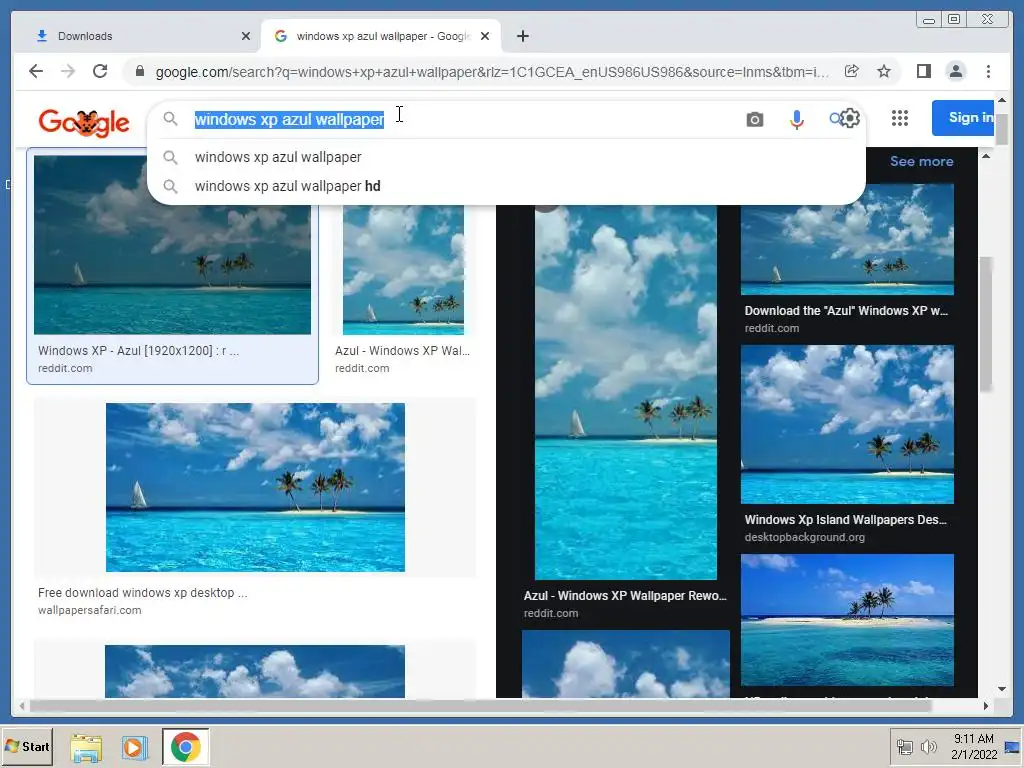The width and height of the screenshot is (1024, 768).
Task: Click the page vertical scrollbar down arrow
Action: (x=1002, y=689)
